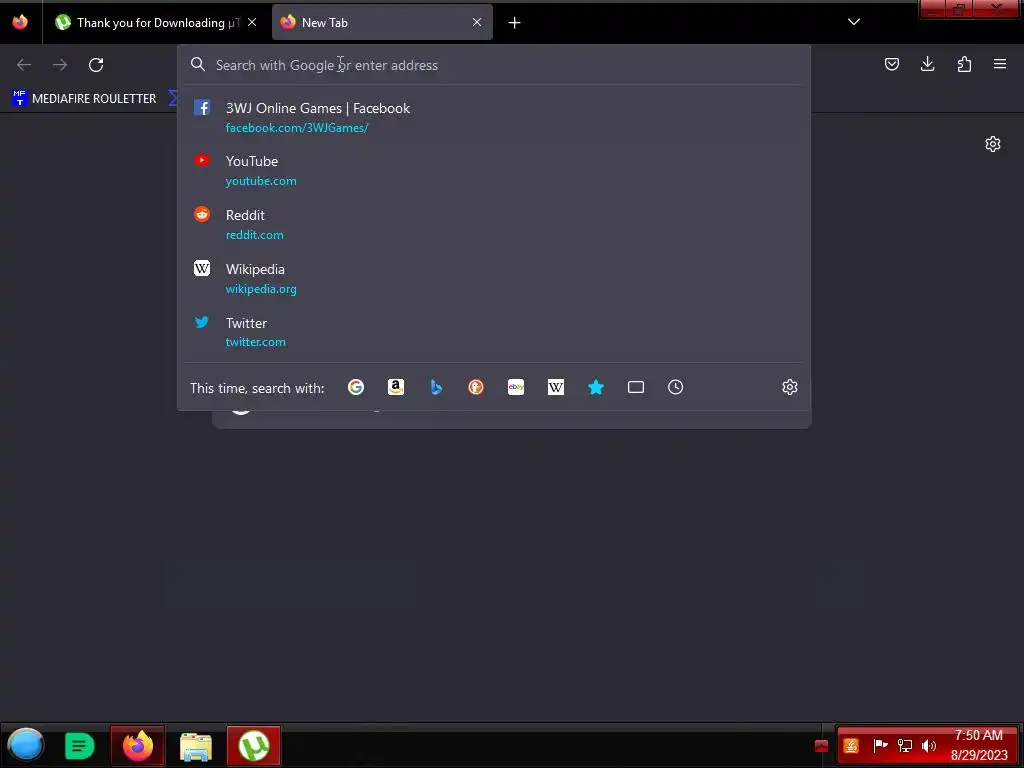Open a new tab with plus button
The width and height of the screenshot is (1024, 768).
pos(515,23)
